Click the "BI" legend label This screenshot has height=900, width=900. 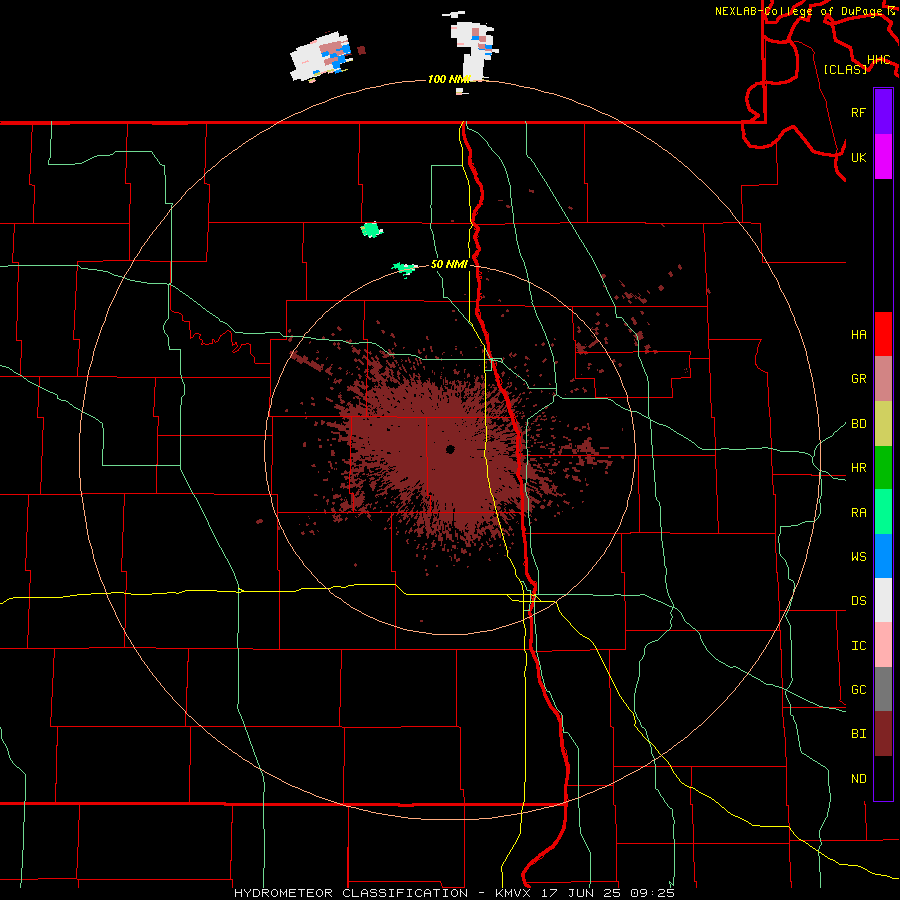(858, 734)
